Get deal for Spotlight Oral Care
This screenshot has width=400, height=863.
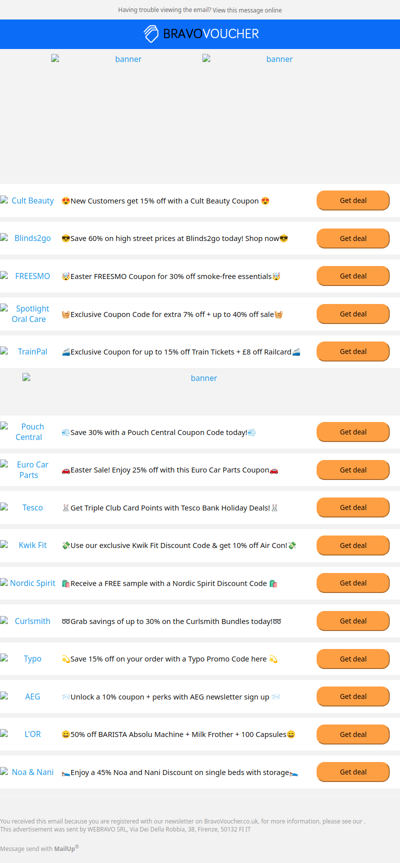[x=353, y=314]
